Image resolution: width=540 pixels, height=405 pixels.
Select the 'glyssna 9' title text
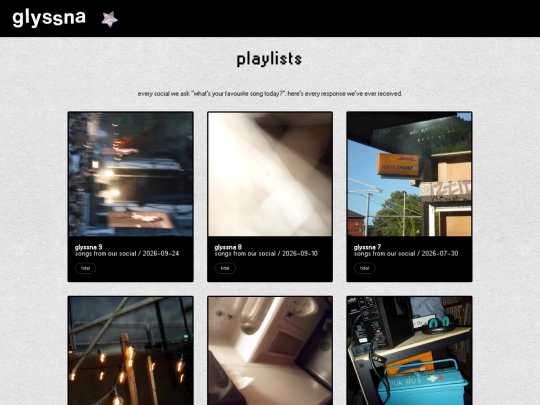[89, 247]
